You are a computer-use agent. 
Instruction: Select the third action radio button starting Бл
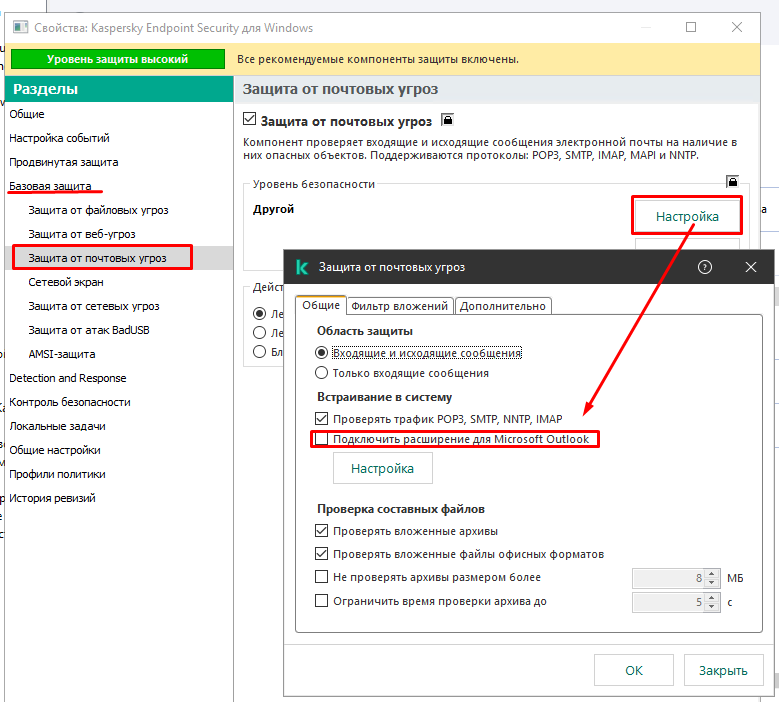[x=259, y=352]
